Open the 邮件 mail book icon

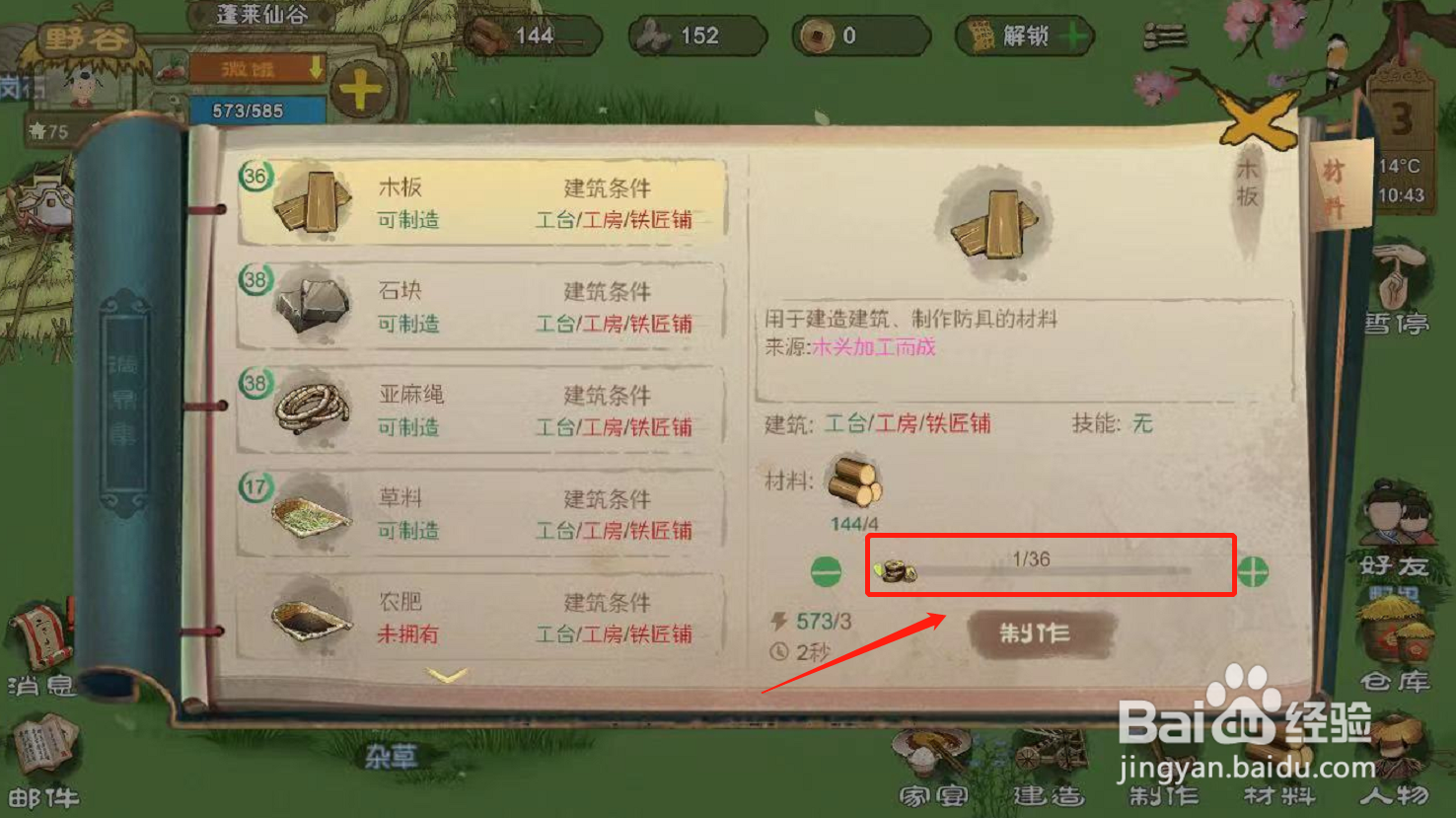pyautogui.click(x=42, y=763)
